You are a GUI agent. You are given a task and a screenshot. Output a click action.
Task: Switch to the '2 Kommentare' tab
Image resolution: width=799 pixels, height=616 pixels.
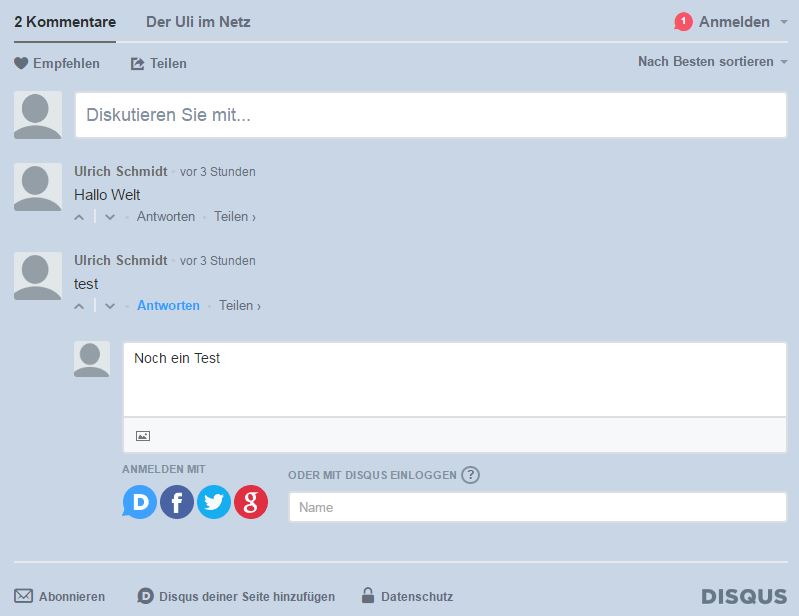pos(65,22)
